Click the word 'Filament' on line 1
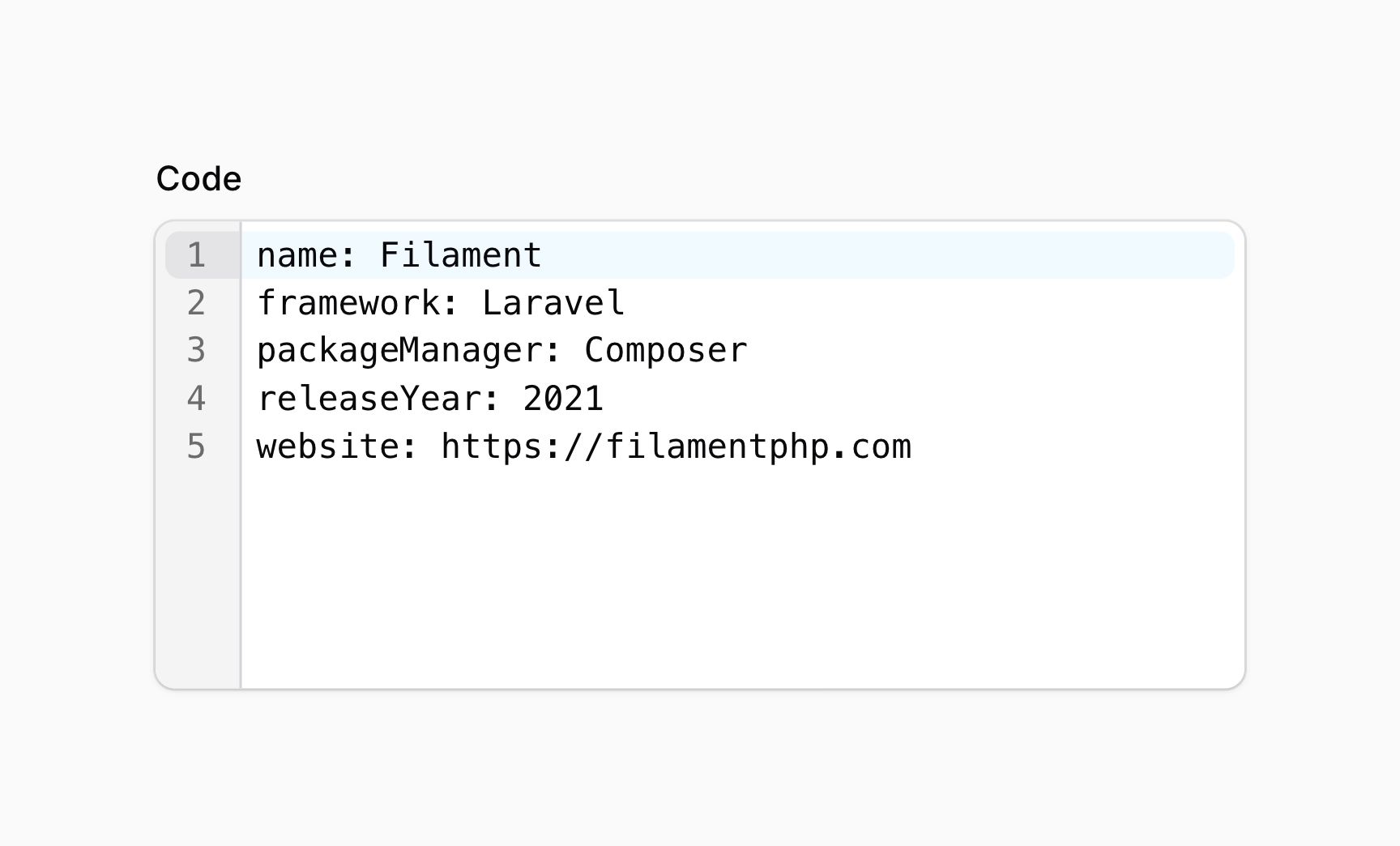This screenshot has width=1400, height=846. coord(462,254)
